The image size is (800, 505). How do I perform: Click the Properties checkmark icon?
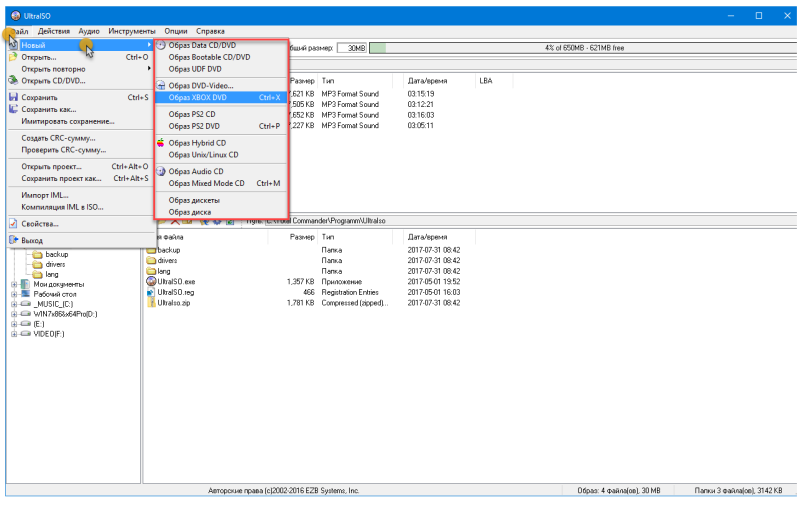point(14,223)
